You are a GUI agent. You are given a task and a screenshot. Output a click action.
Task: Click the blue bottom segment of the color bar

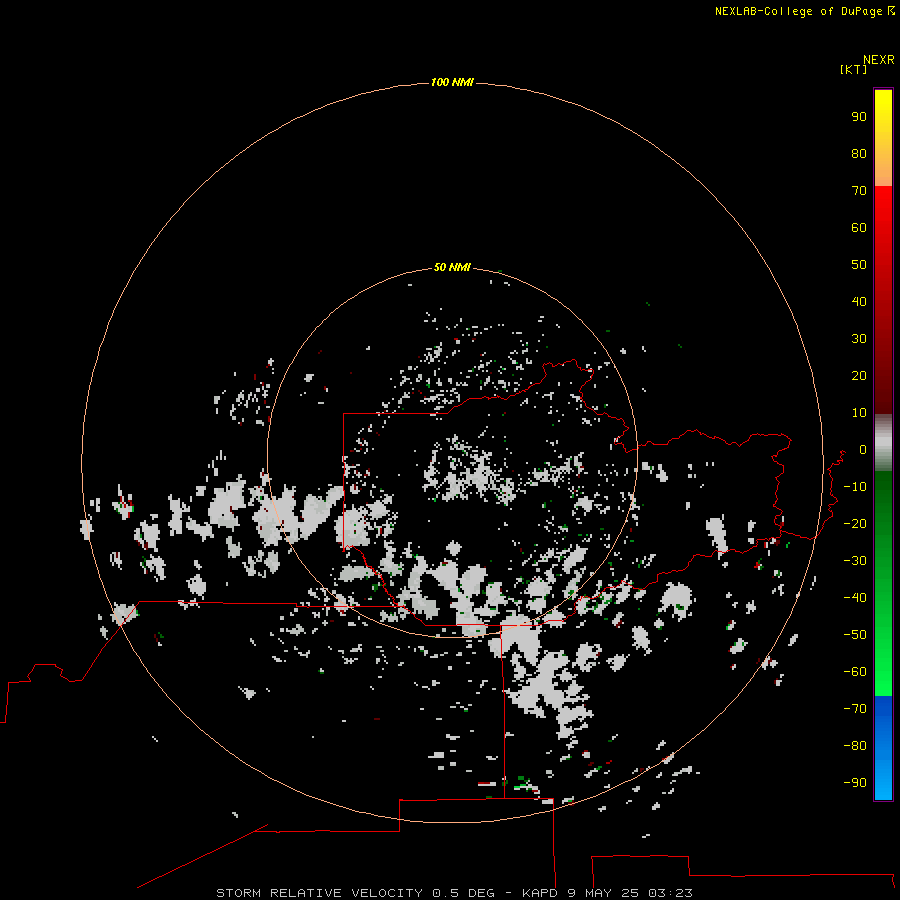[883, 748]
